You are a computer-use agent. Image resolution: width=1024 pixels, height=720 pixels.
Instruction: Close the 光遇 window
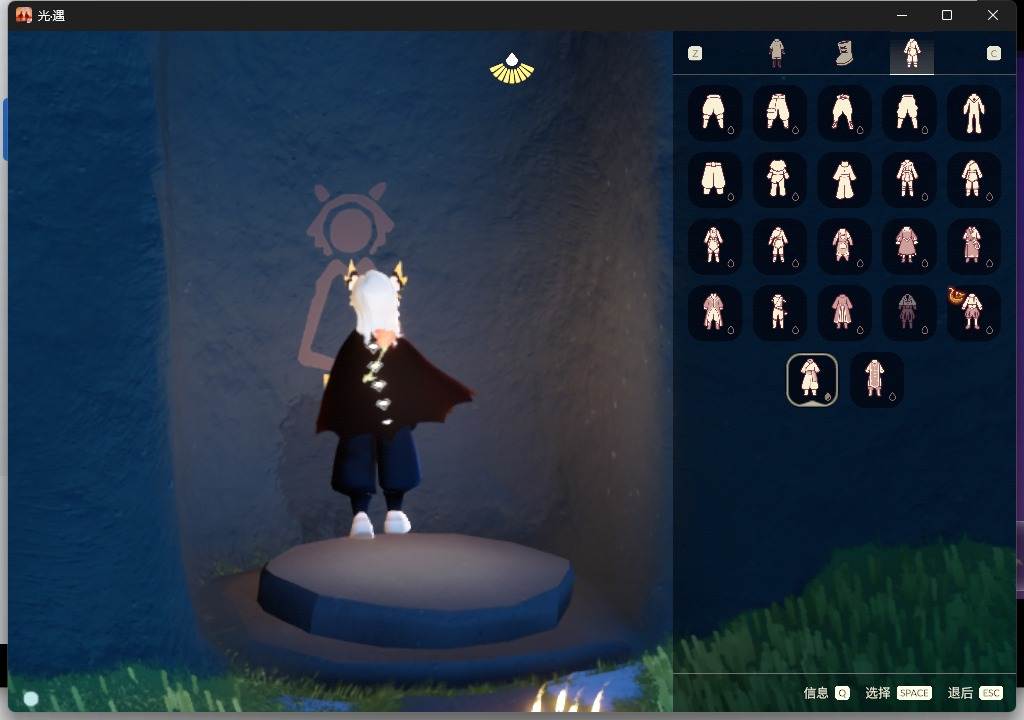pyautogui.click(x=993, y=15)
